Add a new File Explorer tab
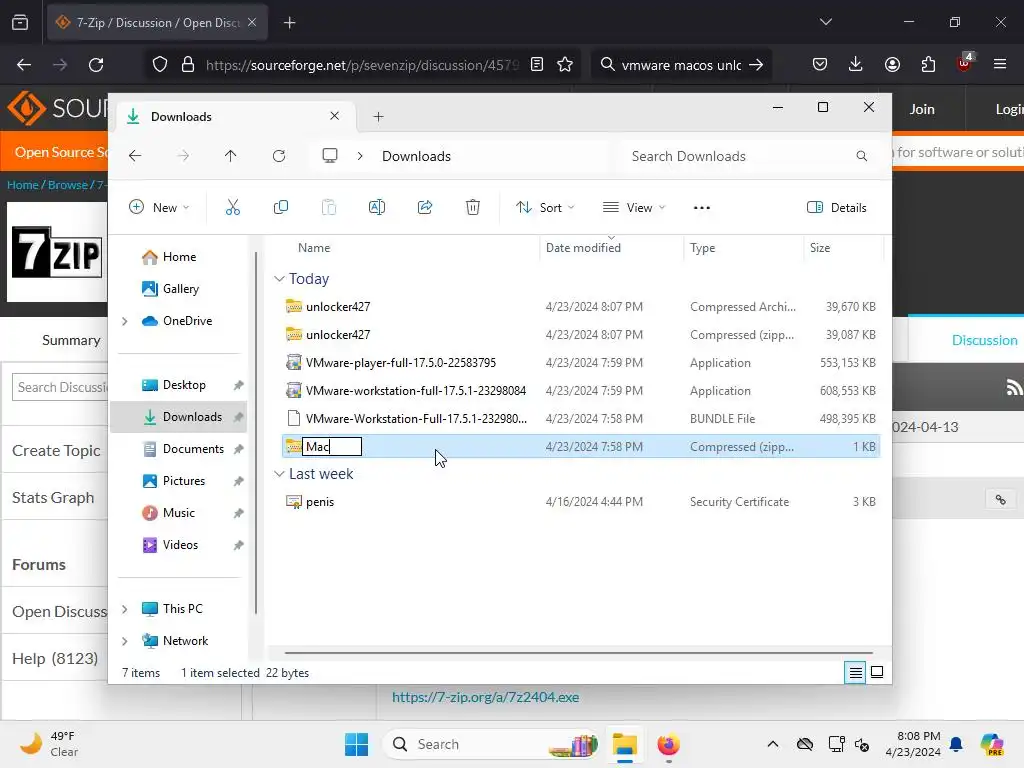The width and height of the screenshot is (1024, 768). click(x=378, y=117)
